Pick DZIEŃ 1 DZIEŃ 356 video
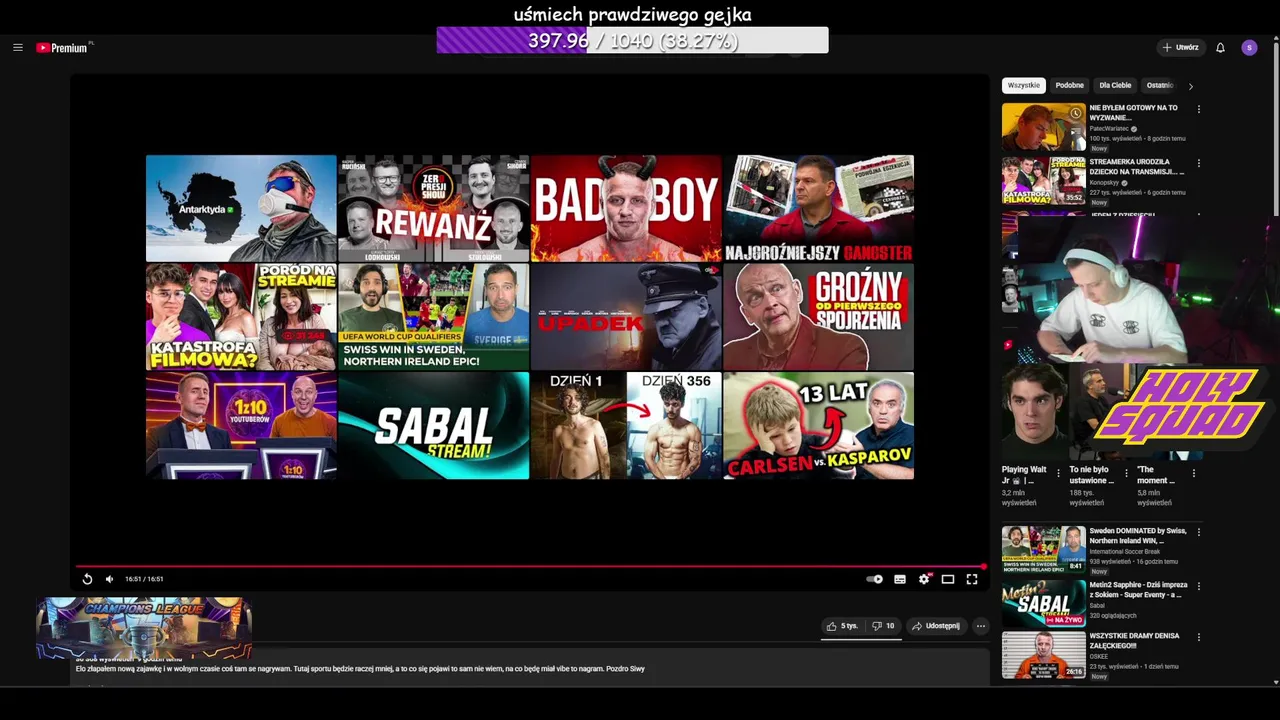The image size is (1280, 720). [626, 425]
